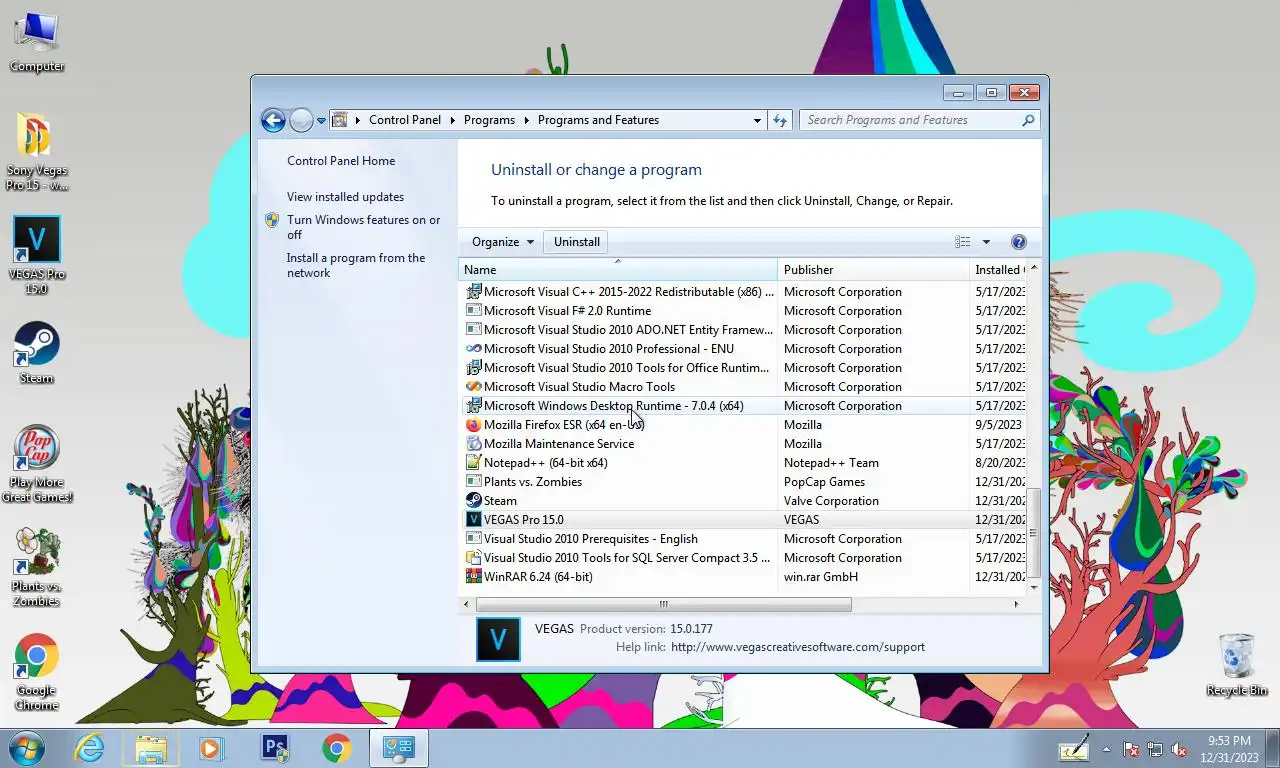Click the WinRAR icon in the program list
Screen dimensions: 1280x768
click(474, 577)
